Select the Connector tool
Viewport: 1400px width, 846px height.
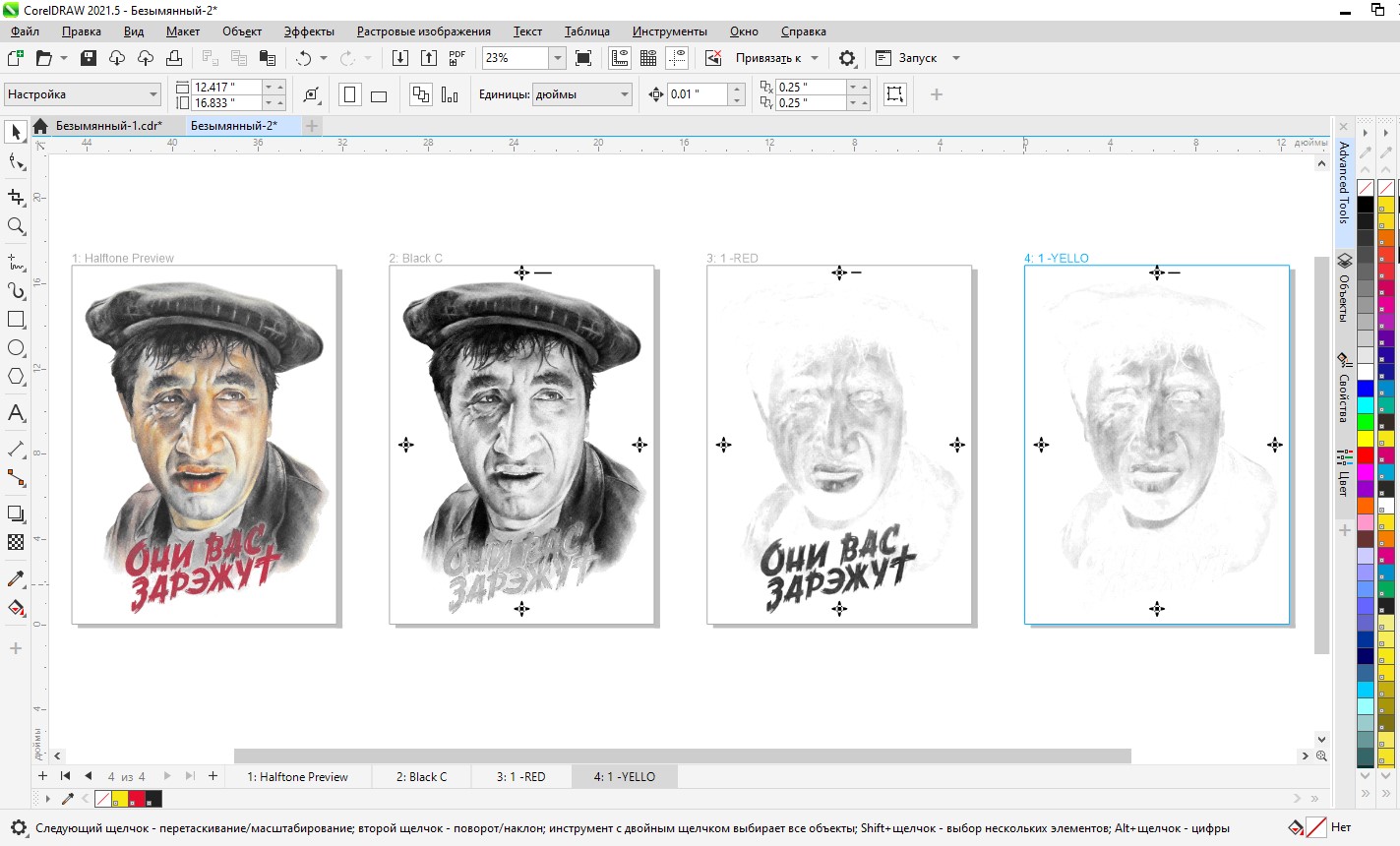pos(16,478)
